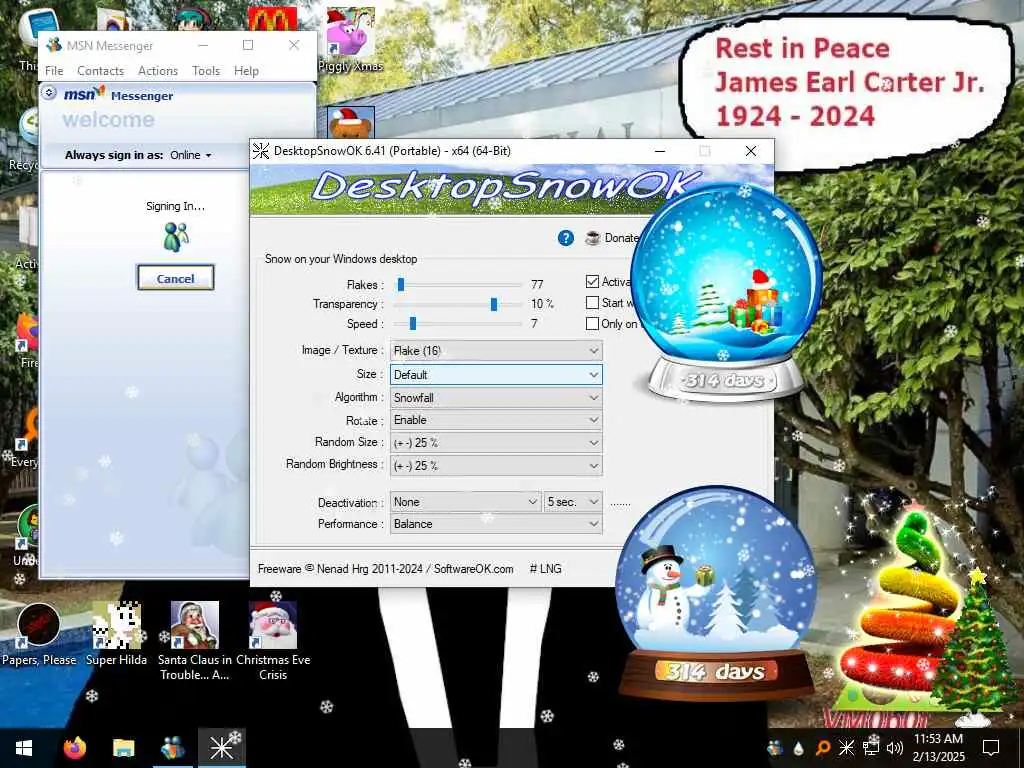Click the Transparency slider handle
Viewport: 1024px width, 768px height.
494,304
